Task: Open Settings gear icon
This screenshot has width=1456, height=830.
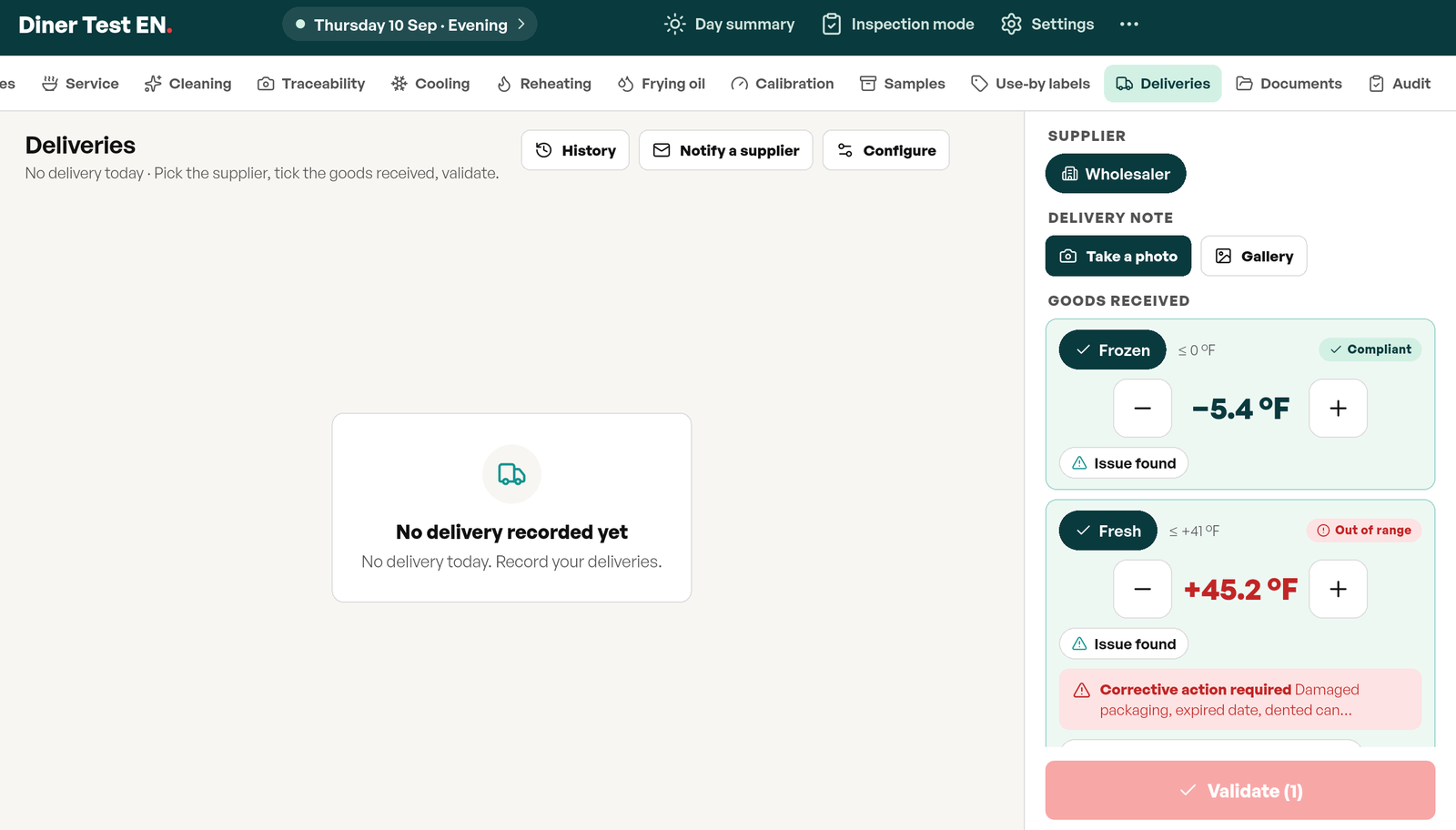Action: pos(1011,25)
